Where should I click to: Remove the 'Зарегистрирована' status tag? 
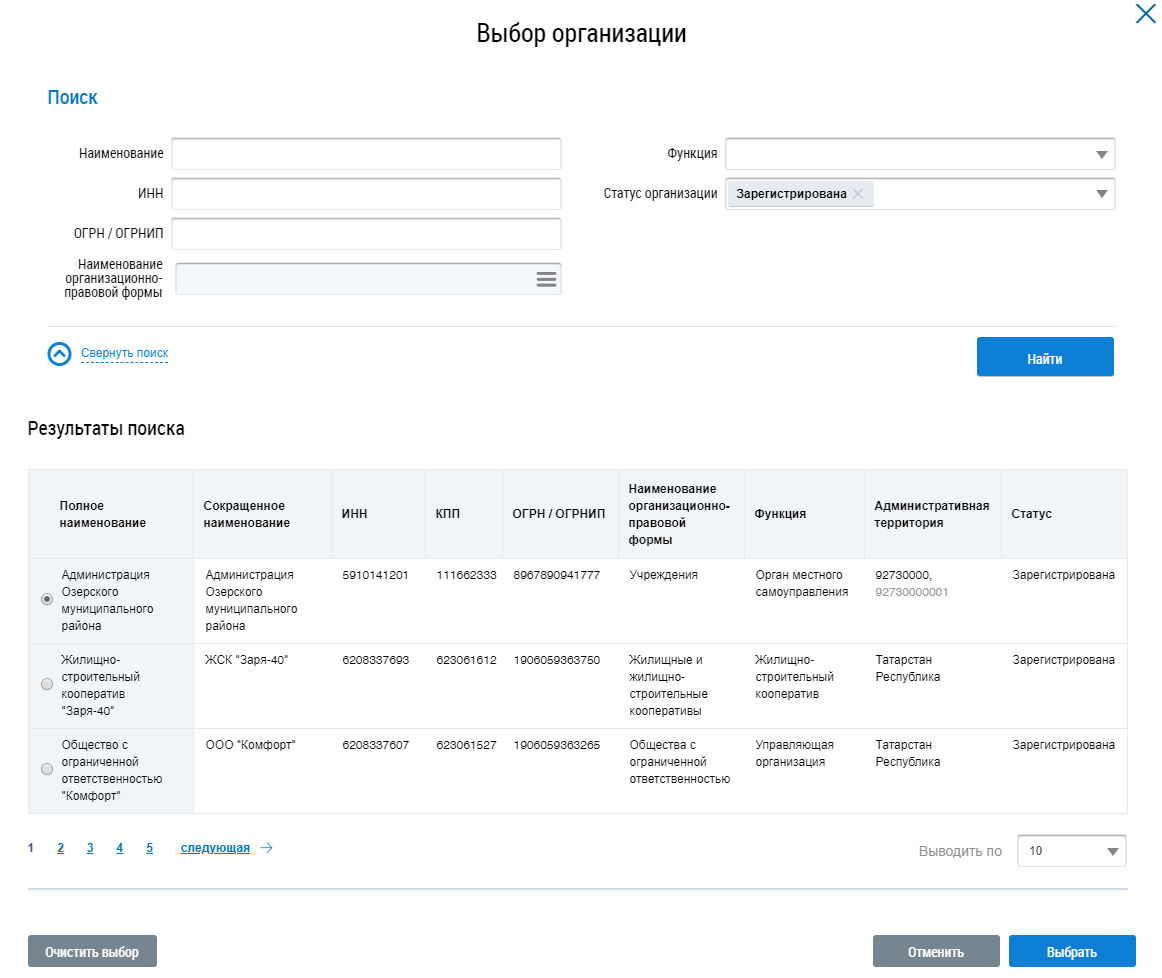pyautogui.click(x=858, y=194)
